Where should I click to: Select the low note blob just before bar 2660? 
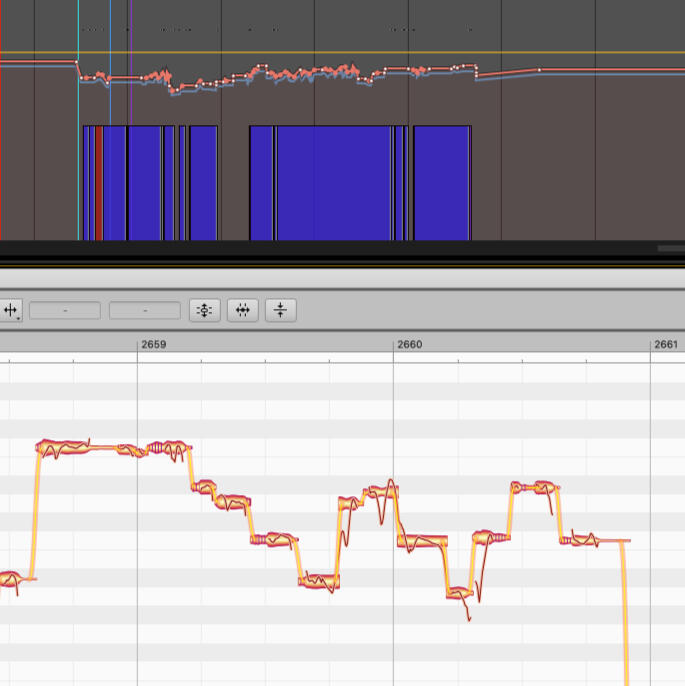(x=319, y=580)
